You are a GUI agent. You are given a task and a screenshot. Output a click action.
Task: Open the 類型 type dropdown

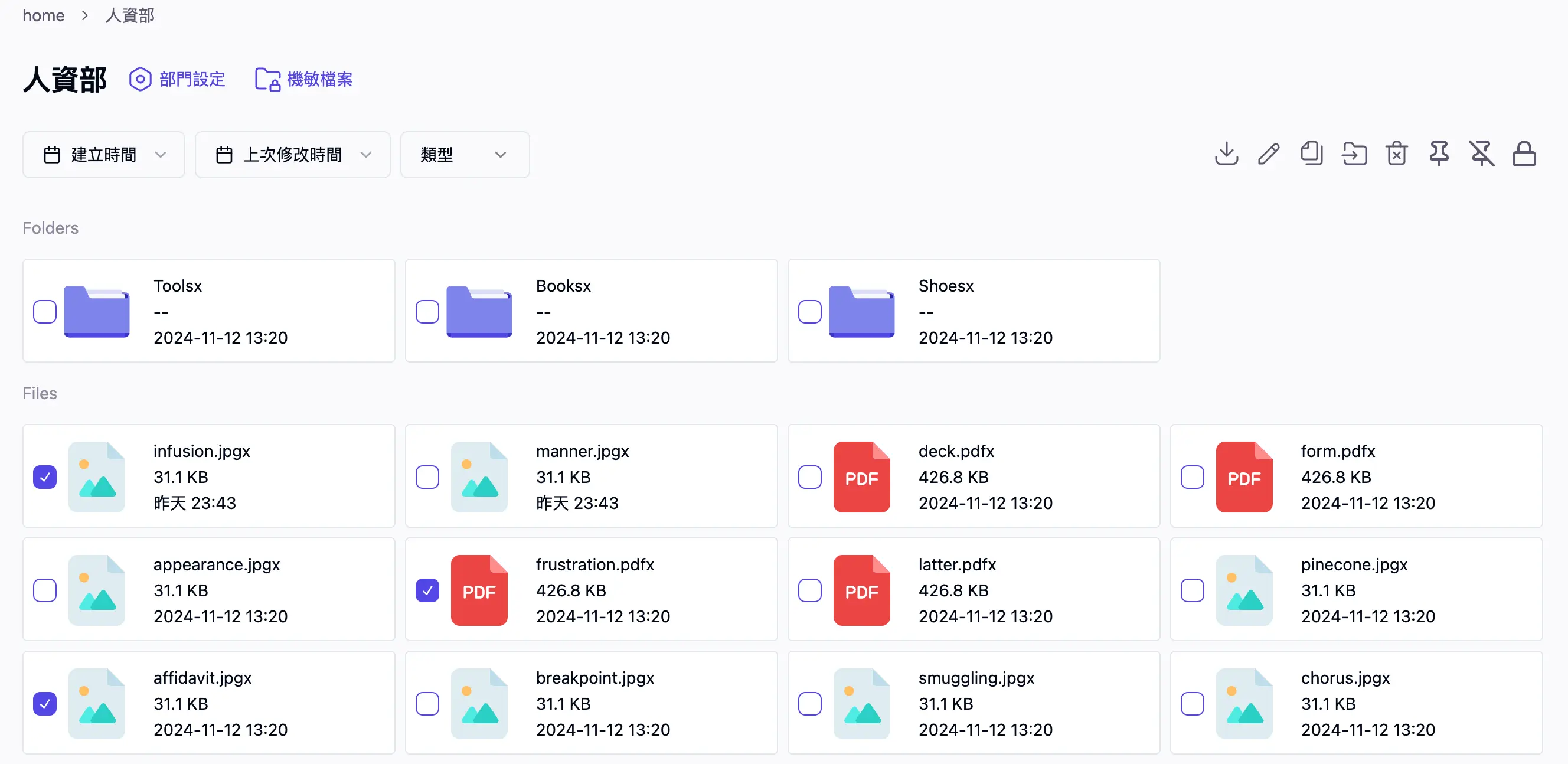tap(465, 155)
